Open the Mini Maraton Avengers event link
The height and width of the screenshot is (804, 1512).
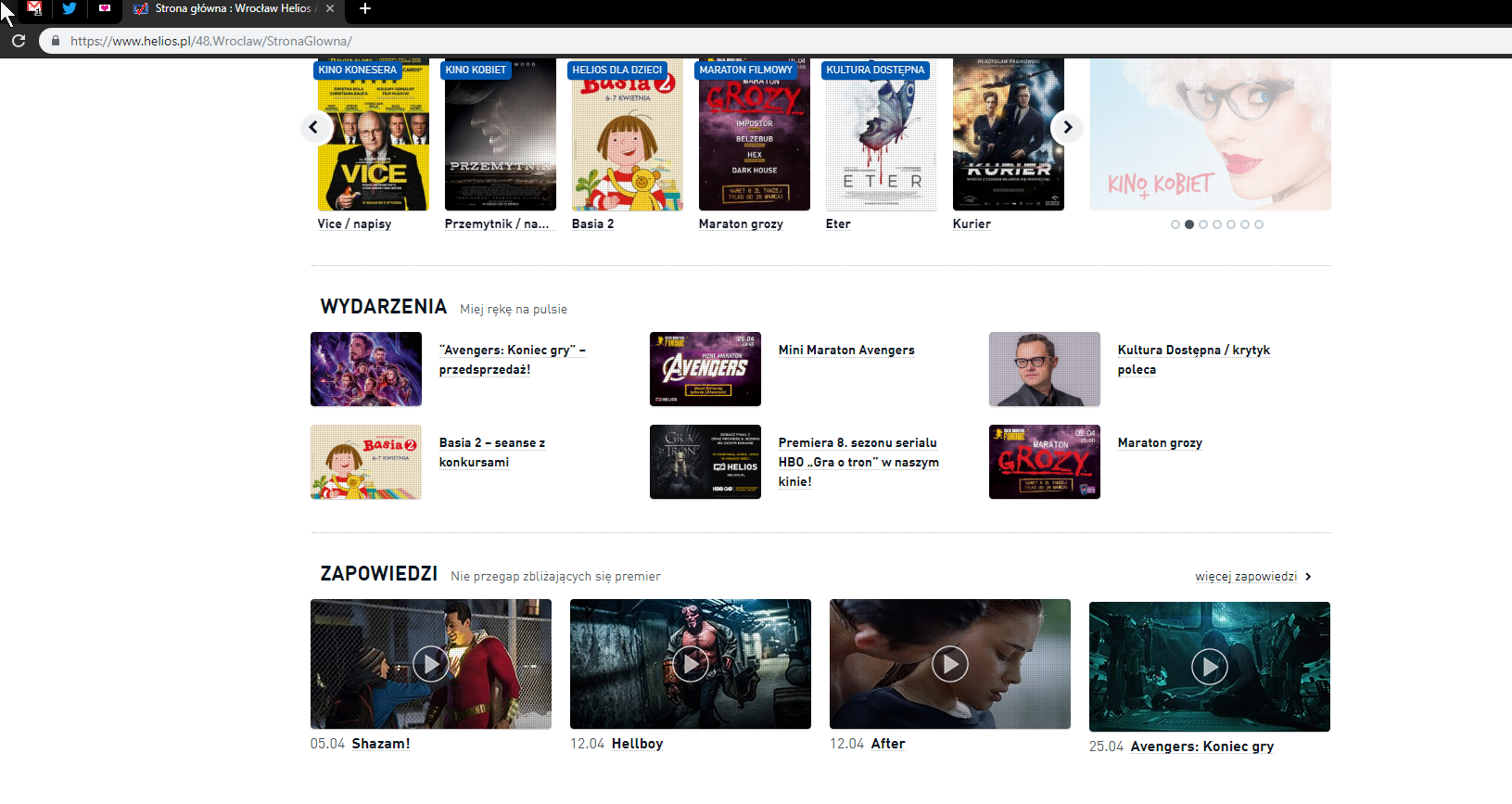[x=846, y=351]
